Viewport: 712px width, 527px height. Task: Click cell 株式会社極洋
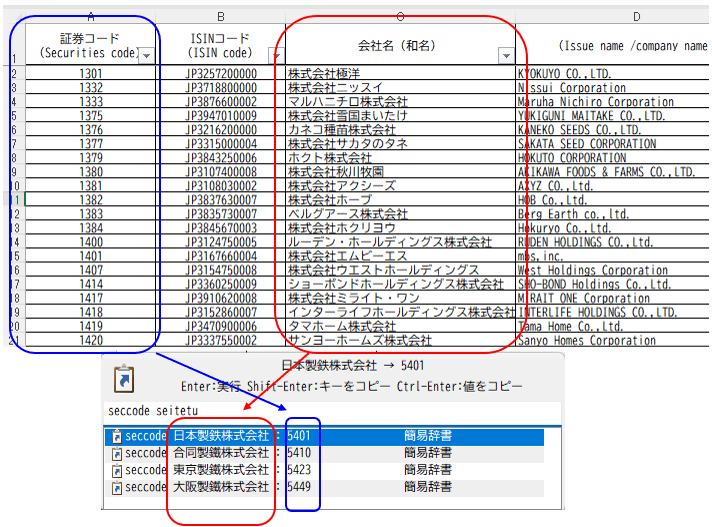[x=401, y=74]
